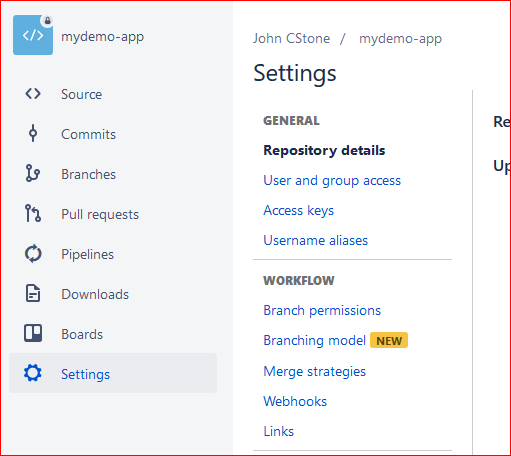This screenshot has height=456, width=511.
Task: Select the Branches fork icon
Action: coord(33,173)
